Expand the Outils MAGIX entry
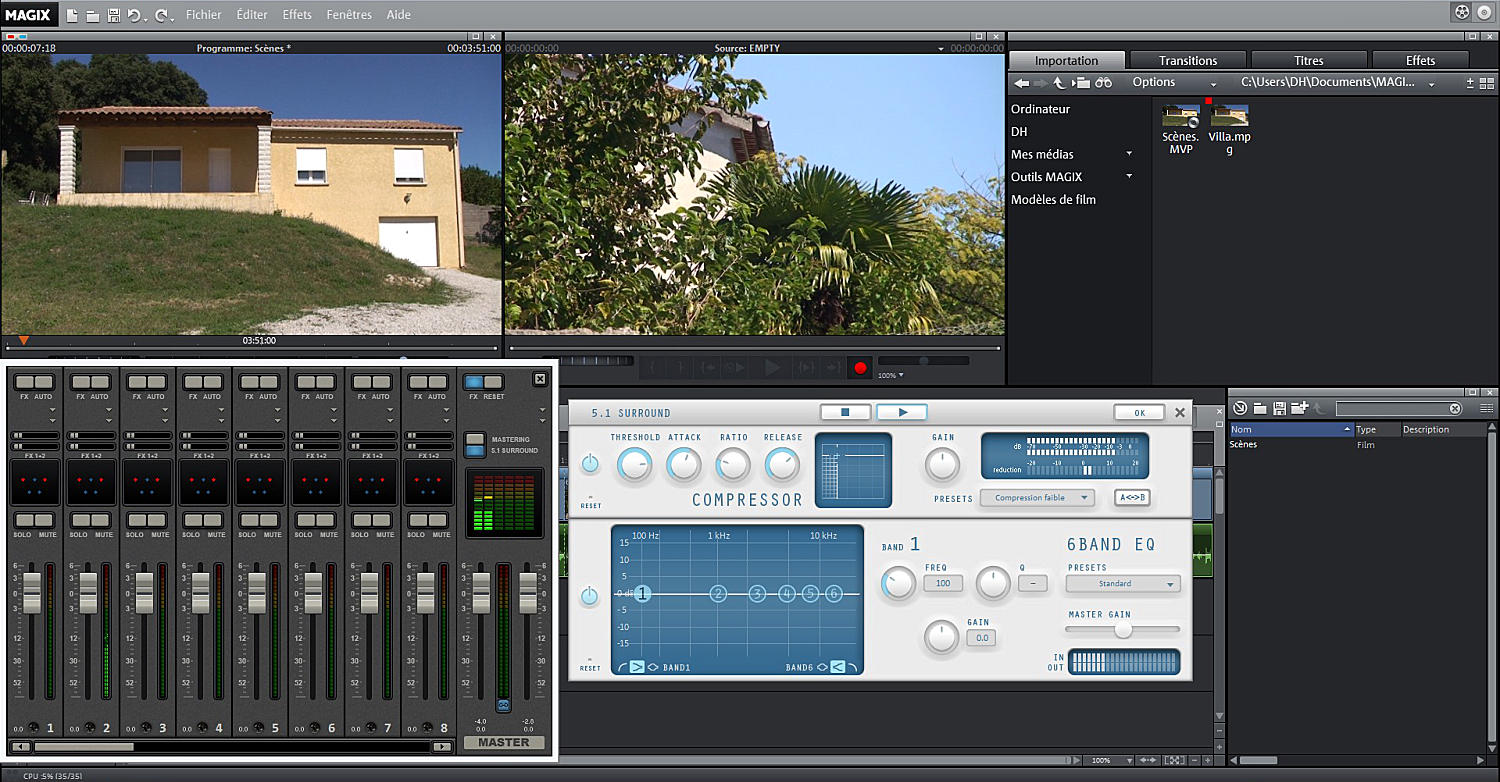 click(1129, 177)
